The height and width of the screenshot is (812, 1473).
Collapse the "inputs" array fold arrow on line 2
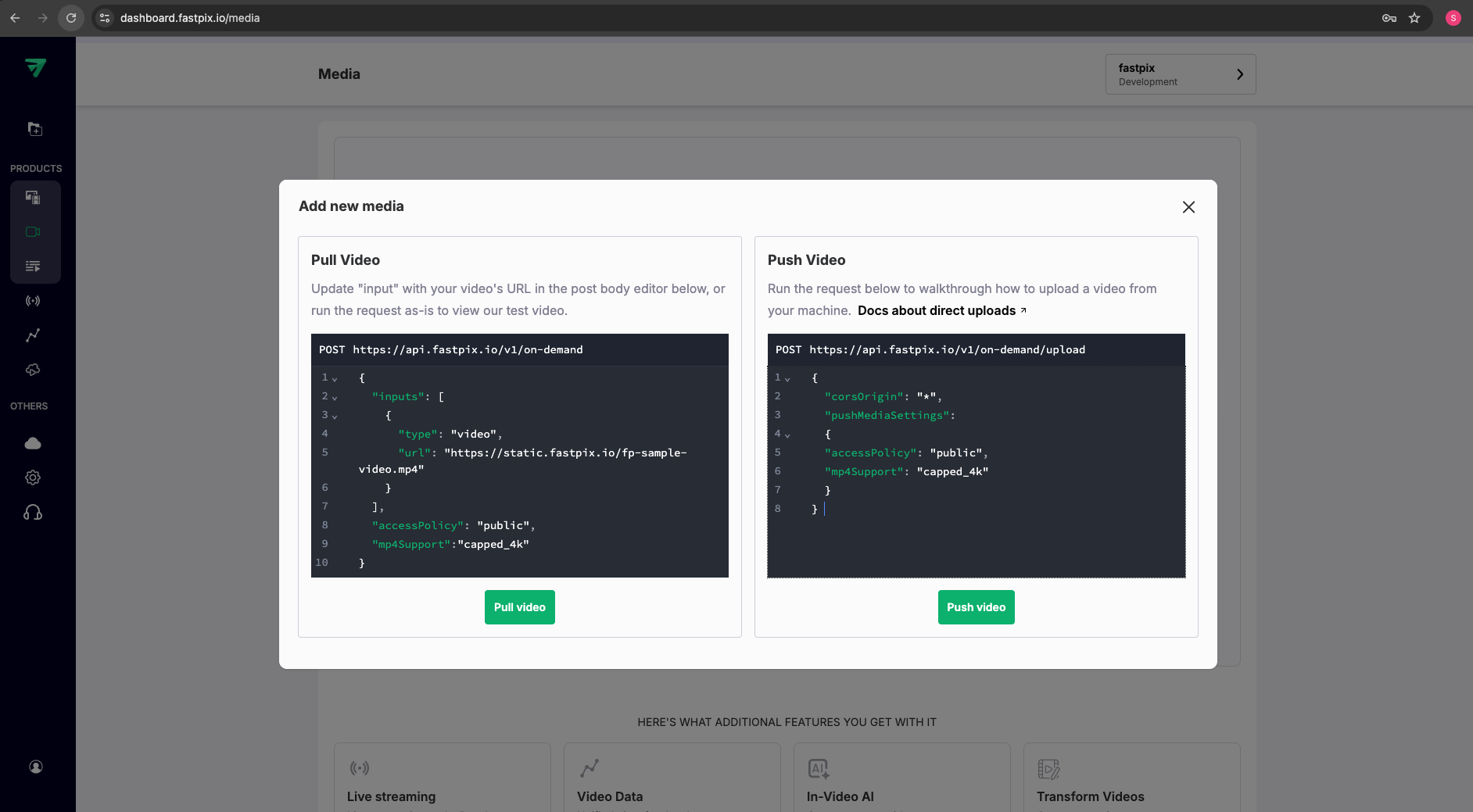[x=335, y=398]
